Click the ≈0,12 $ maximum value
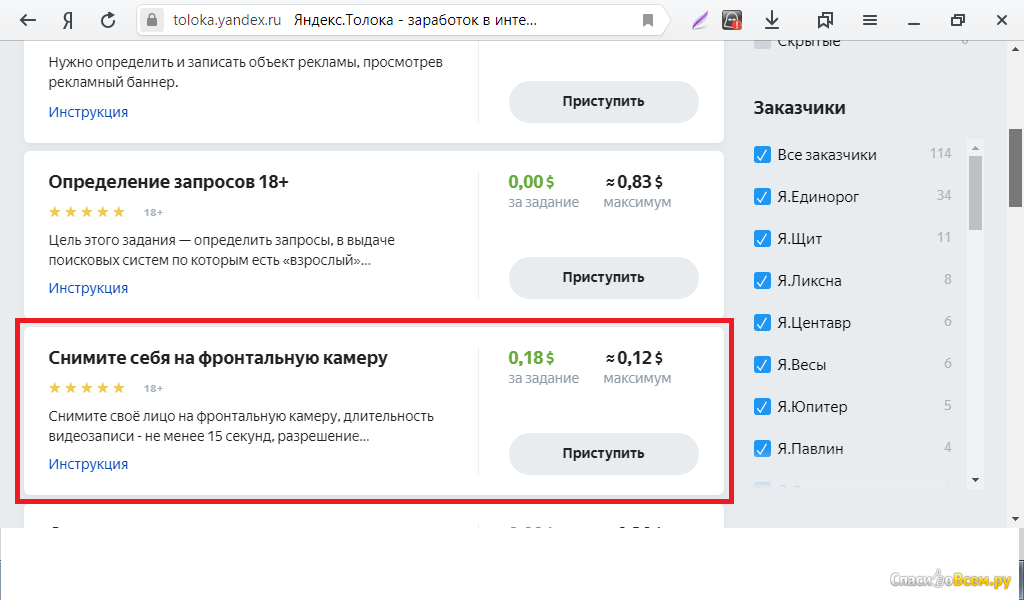1024x600 pixels. pyautogui.click(x=634, y=358)
